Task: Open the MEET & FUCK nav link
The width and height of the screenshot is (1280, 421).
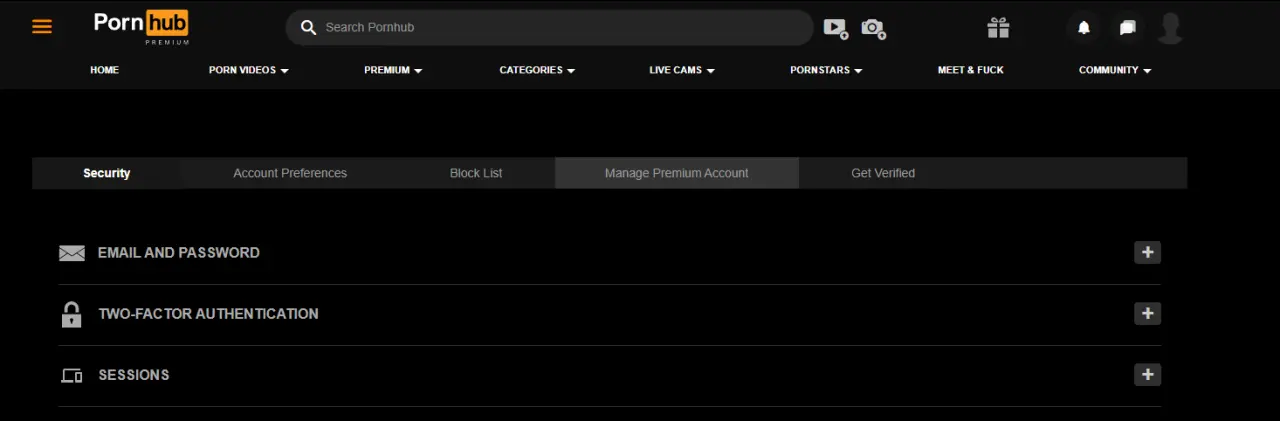Action: tap(970, 70)
